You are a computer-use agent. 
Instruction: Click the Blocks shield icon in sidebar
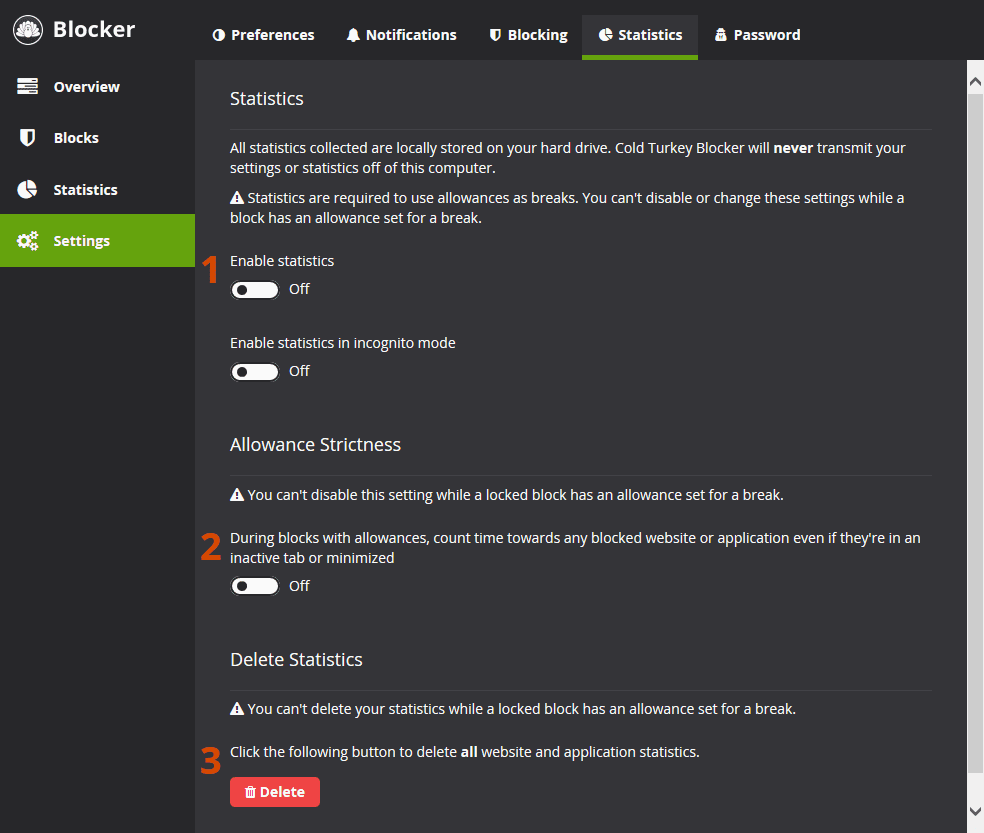click(28, 138)
